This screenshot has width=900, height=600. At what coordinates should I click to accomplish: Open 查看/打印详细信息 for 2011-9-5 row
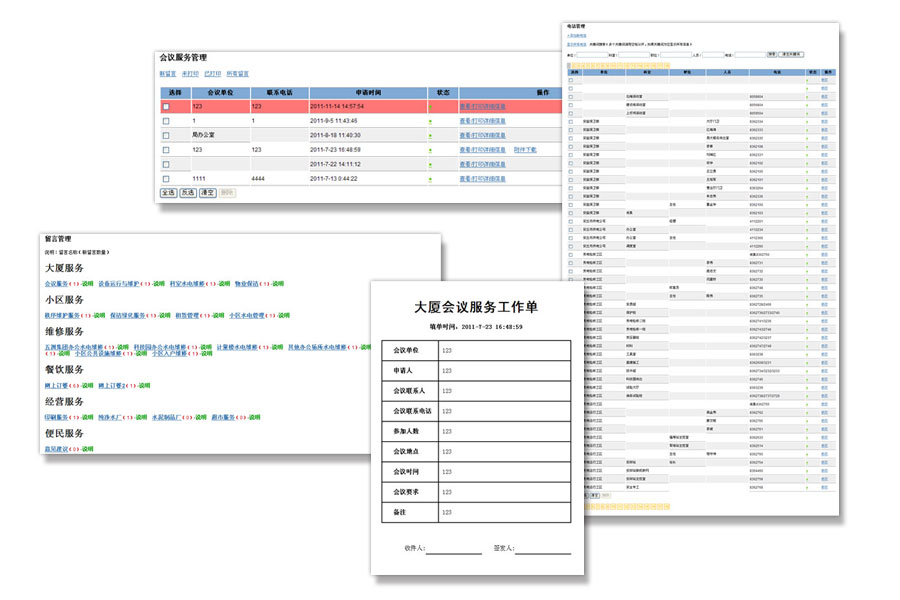483,121
